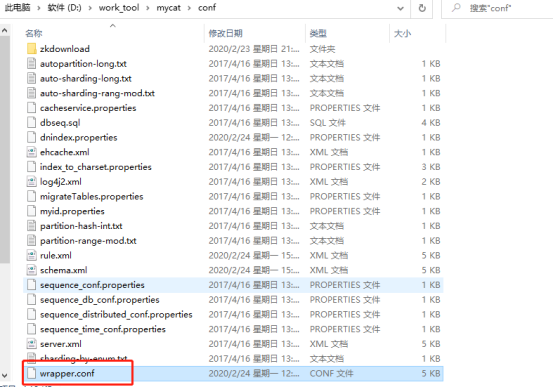The image size is (554, 388).
Task: Click the partition-hash-int.txt file icon
Action: pos(31,226)
